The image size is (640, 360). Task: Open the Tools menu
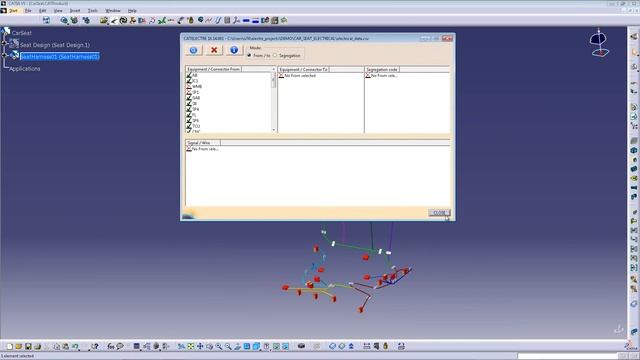93,11
